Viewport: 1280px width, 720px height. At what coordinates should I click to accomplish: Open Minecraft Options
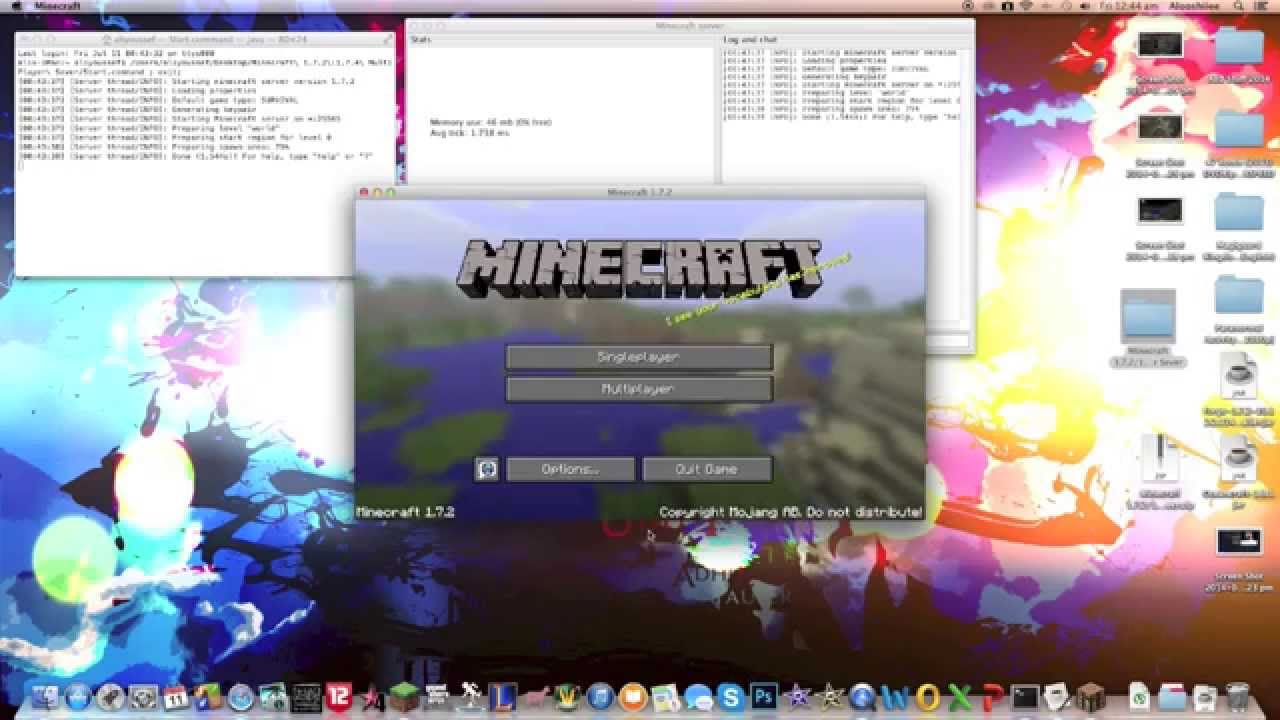(571, 469)
